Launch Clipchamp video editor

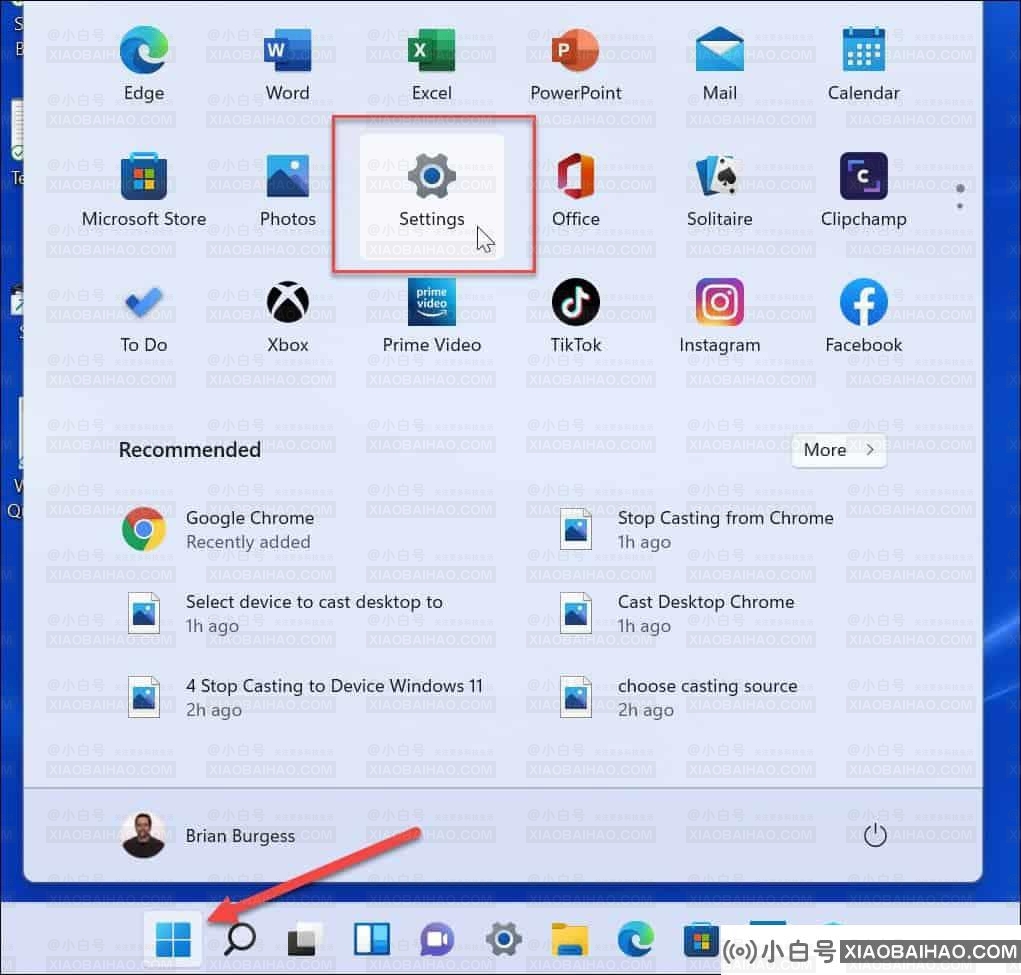click(863, 190)
